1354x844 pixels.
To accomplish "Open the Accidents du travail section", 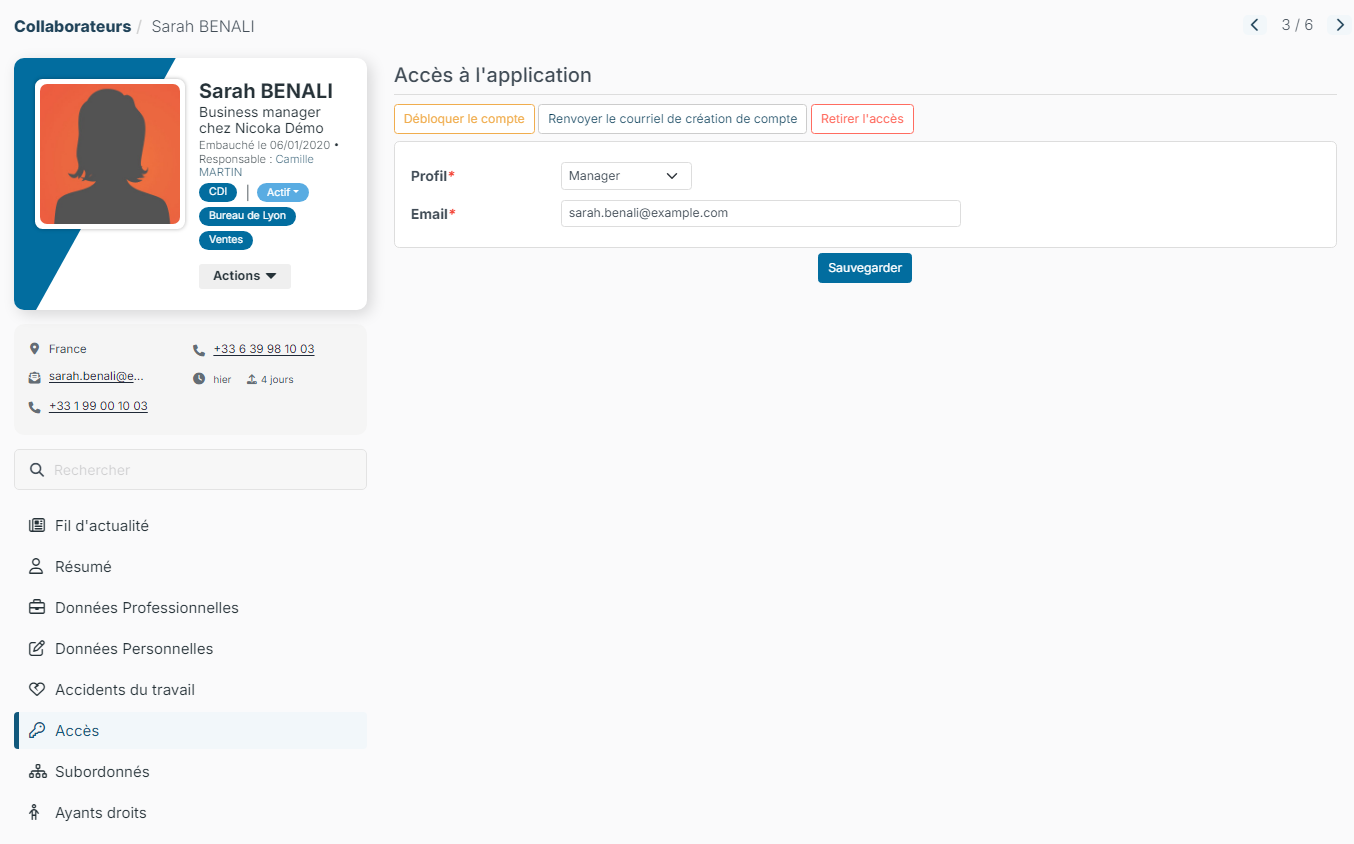I will click(190, 690).
